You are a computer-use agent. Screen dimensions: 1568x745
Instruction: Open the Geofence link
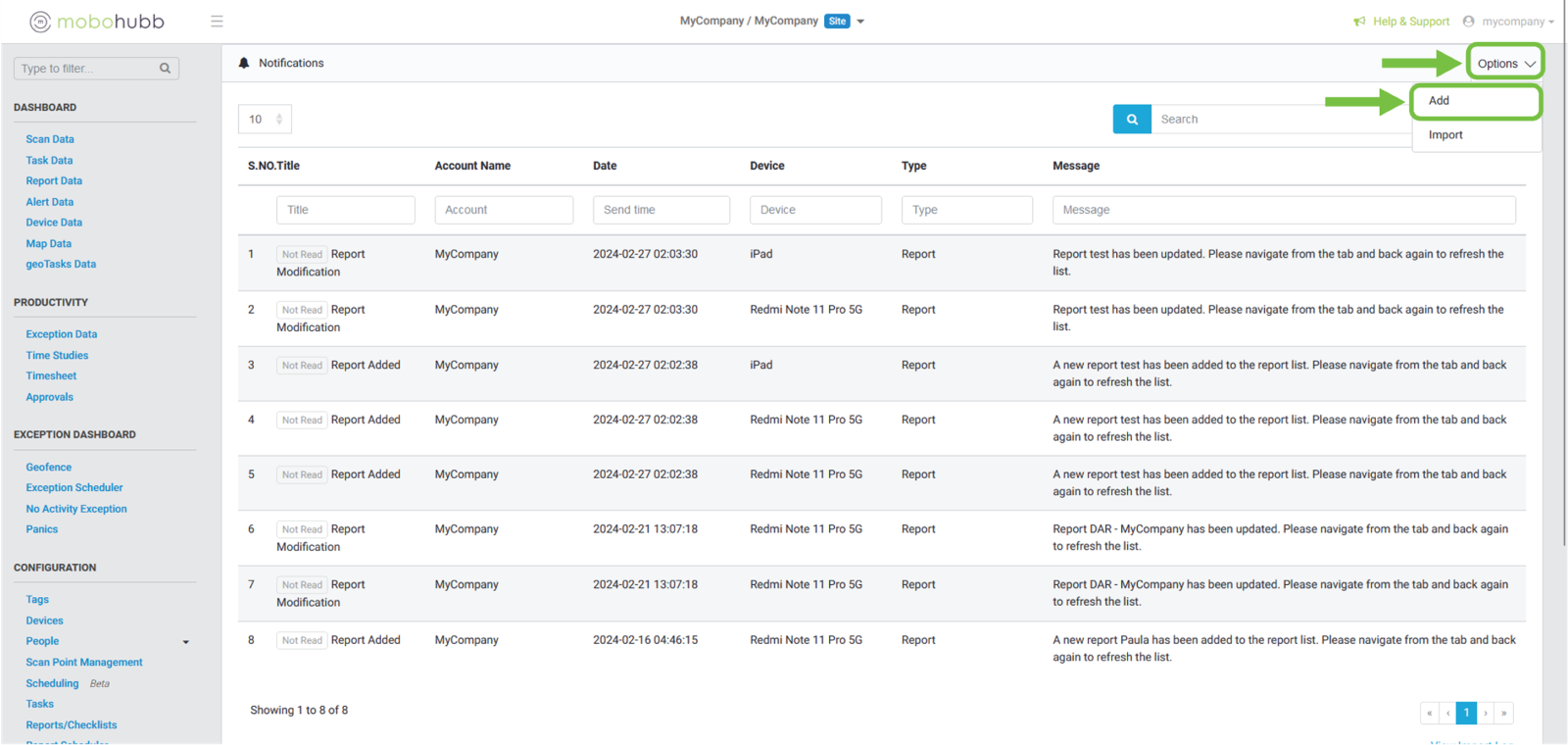49,468
